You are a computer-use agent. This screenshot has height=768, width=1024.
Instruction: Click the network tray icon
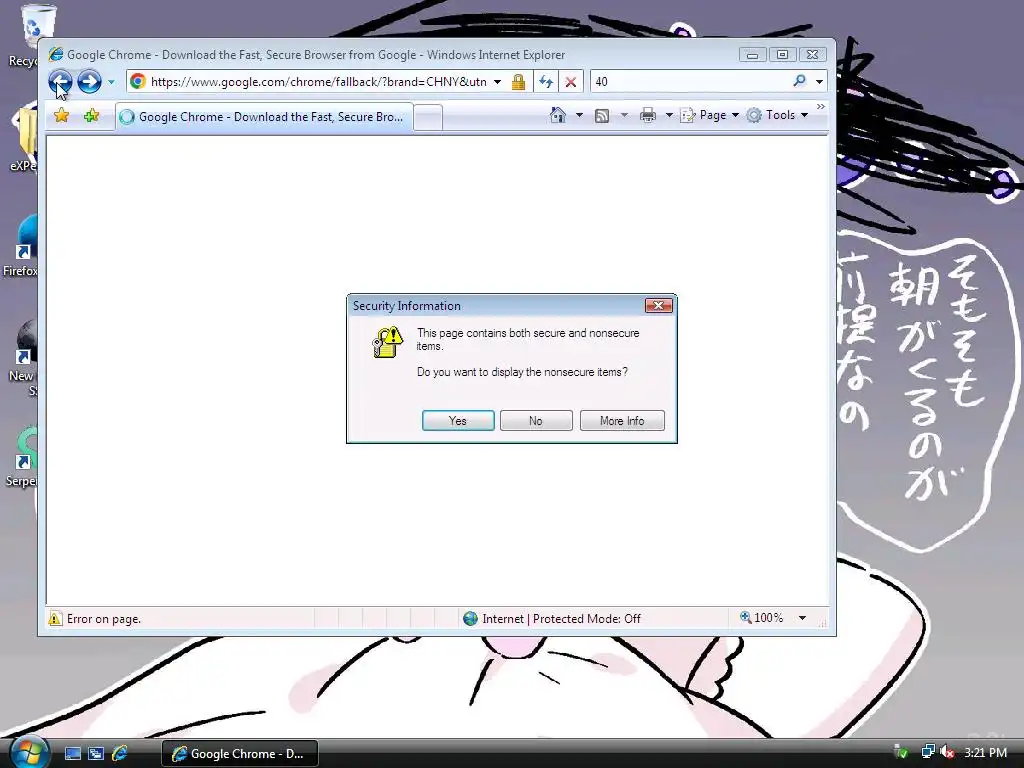coord(928,752)
